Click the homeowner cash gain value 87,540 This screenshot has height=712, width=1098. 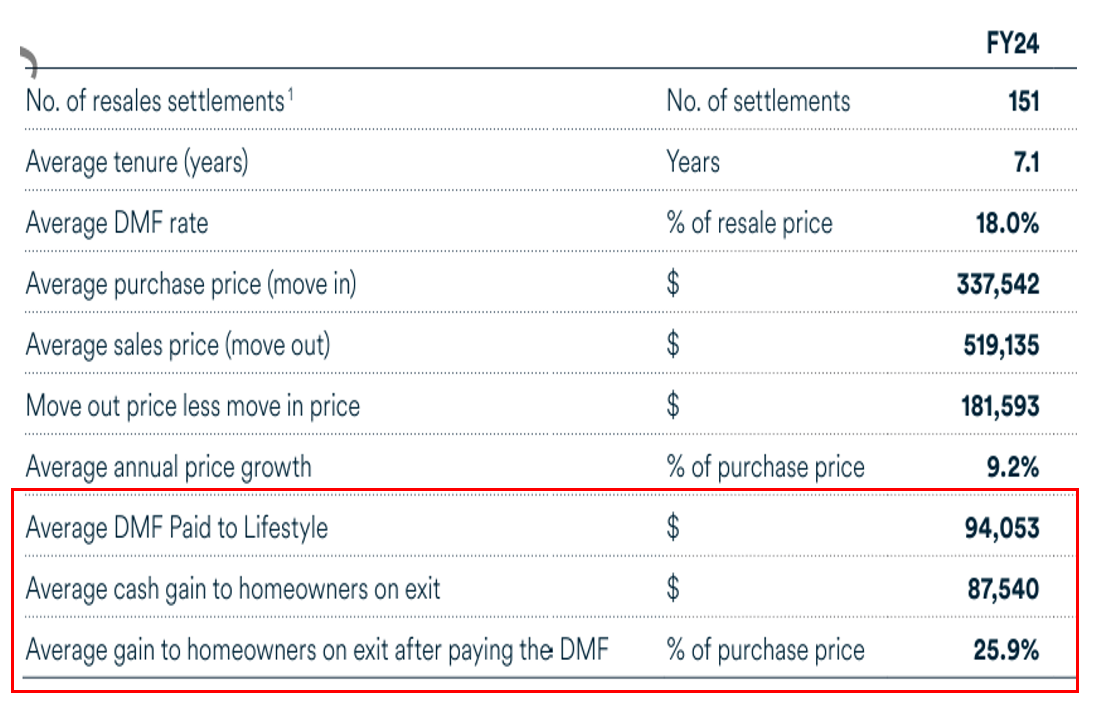(x=1002, y=589)
